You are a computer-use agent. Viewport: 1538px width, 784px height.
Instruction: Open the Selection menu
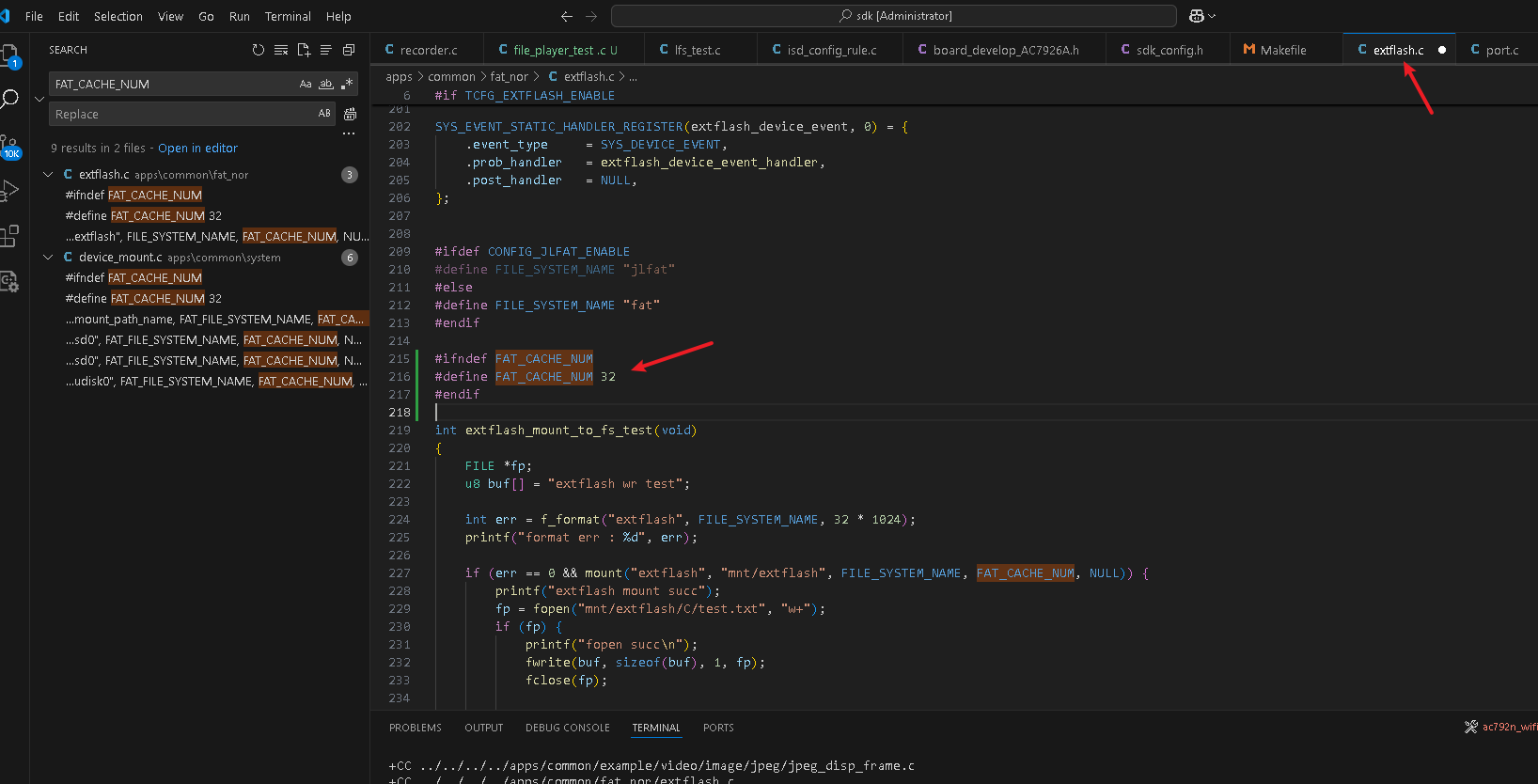pyautogui.click(x=118, y=16)
